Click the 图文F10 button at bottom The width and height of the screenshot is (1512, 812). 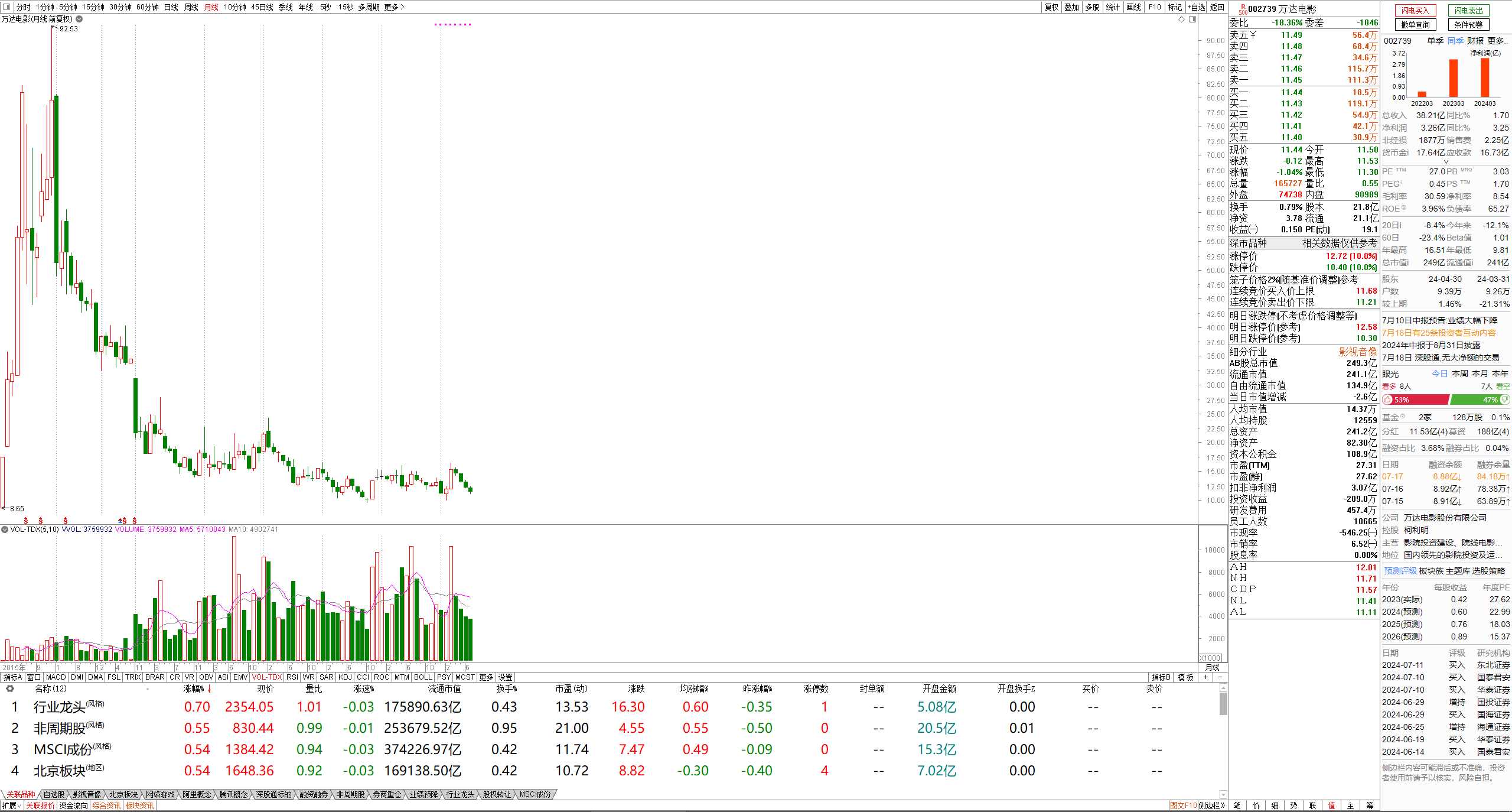click(x=1183, y=805)
